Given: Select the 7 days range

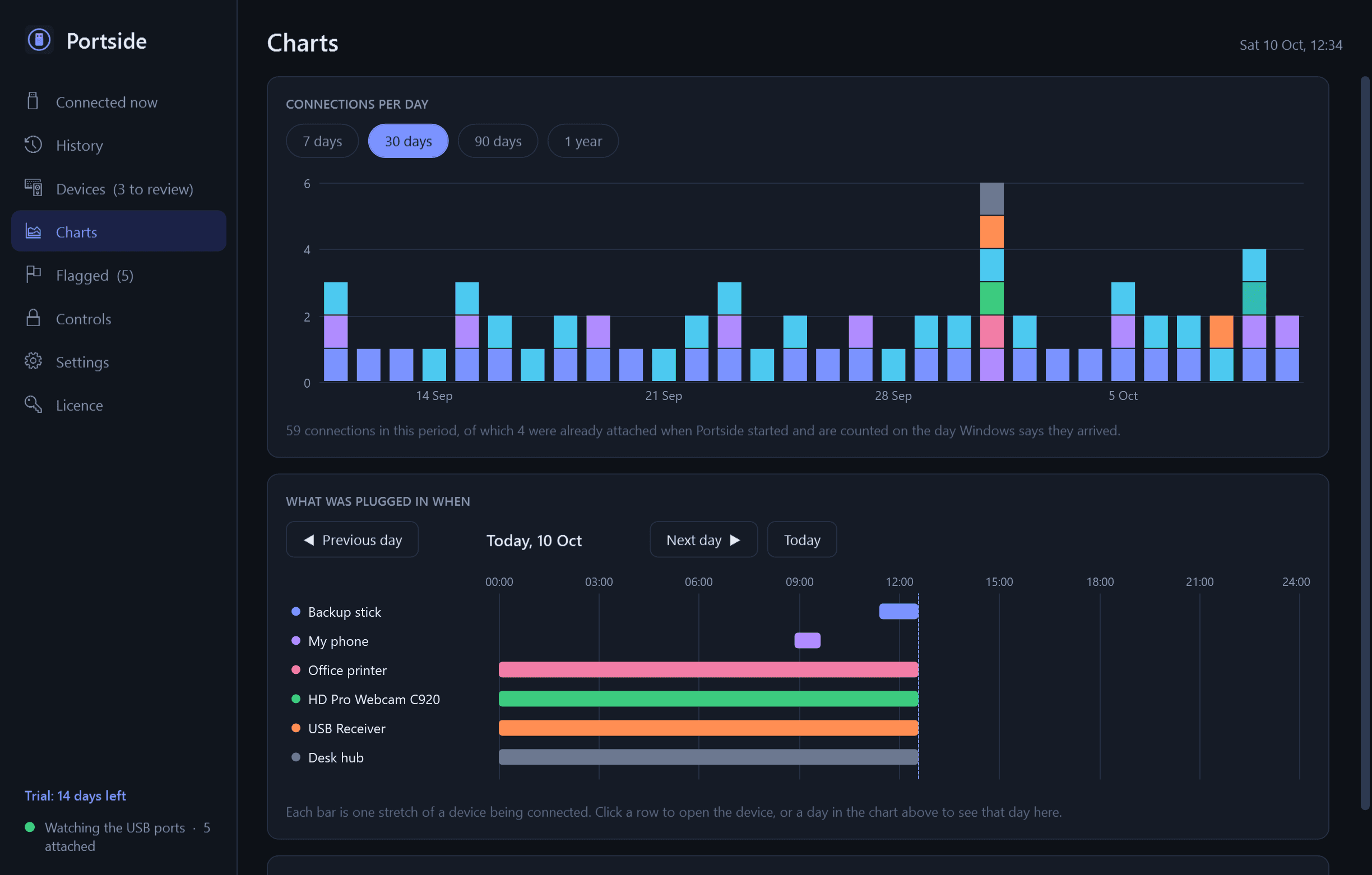Looking at the screenshot, I should click(x=322, y=141).
